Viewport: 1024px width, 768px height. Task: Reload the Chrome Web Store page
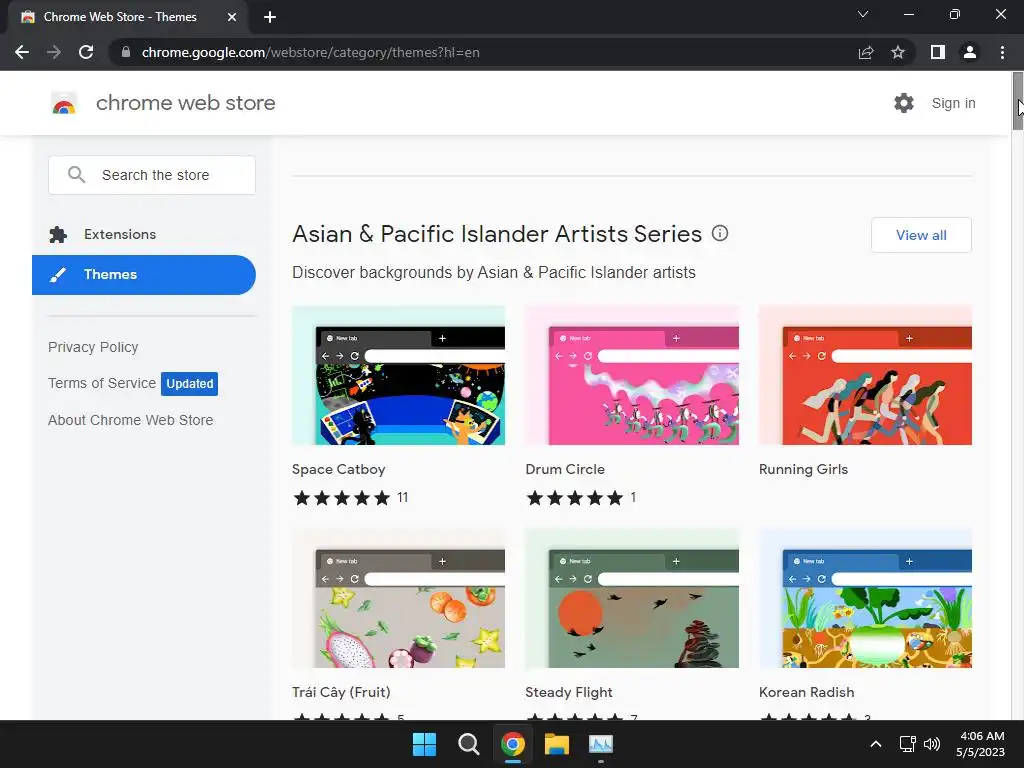86,52
